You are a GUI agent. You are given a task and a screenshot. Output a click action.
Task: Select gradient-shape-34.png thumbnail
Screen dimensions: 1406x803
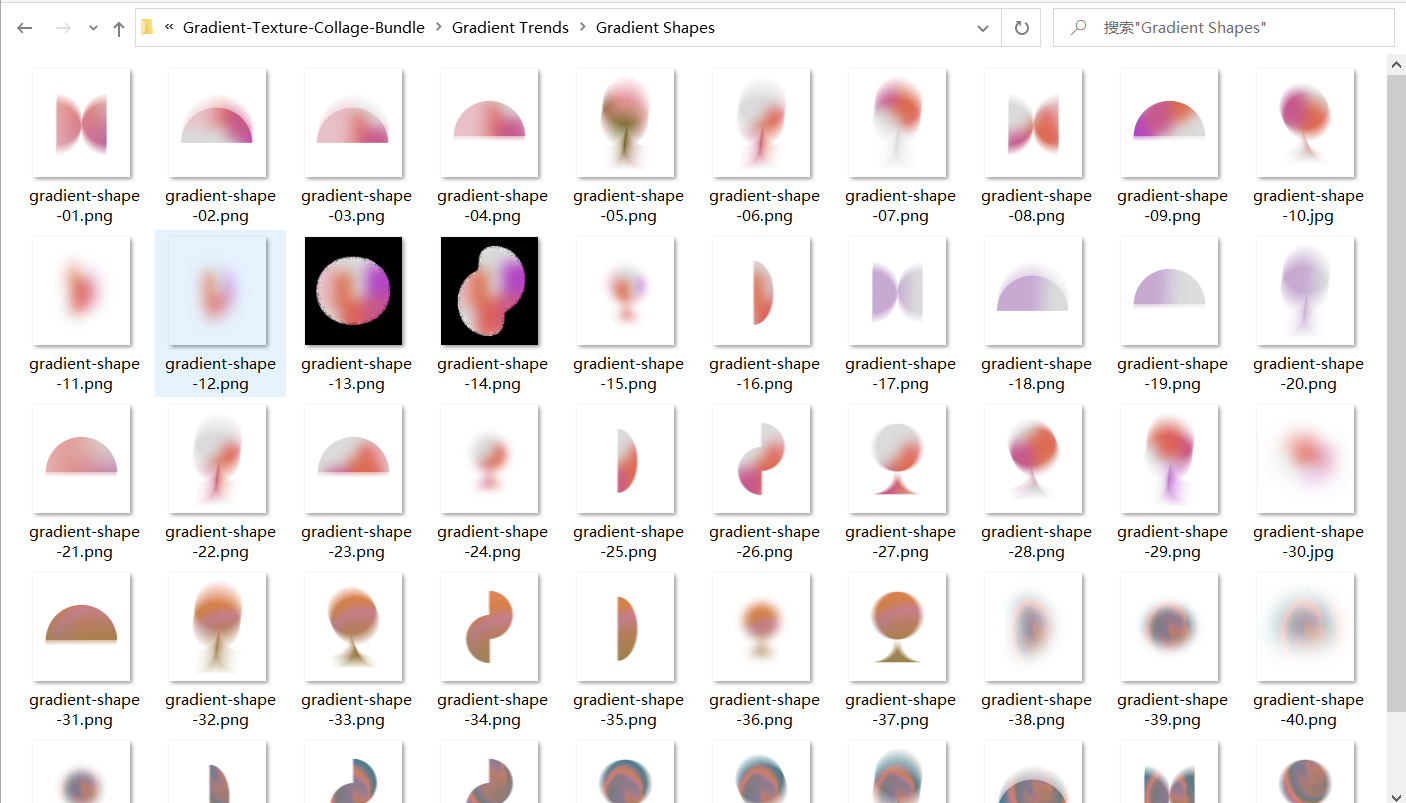coord(490,627)
